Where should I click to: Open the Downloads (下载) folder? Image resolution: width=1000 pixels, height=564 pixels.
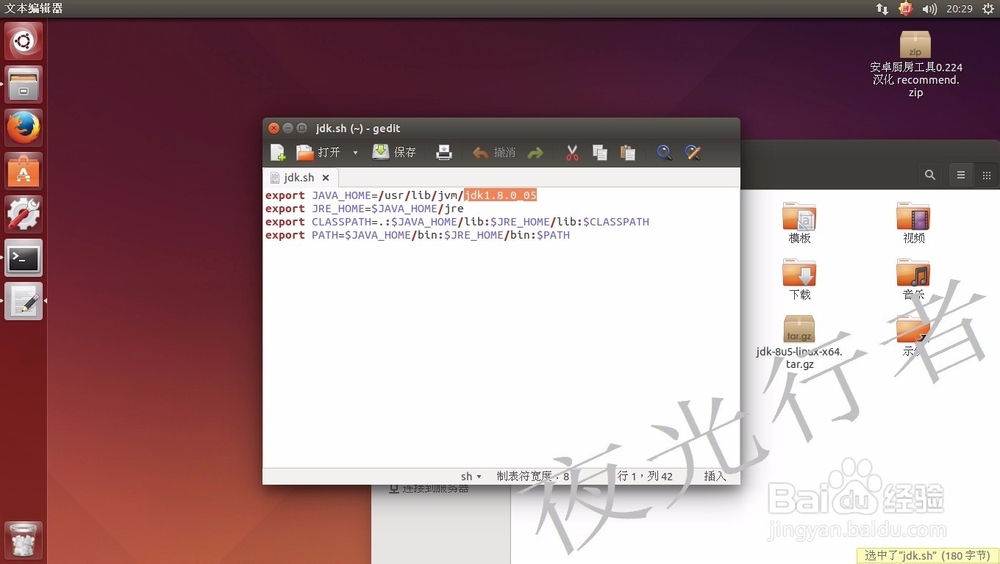800,279
